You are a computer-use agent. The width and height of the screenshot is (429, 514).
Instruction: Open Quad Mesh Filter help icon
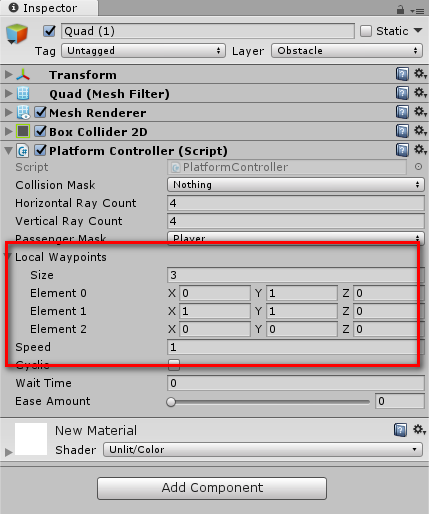(402, 93)
